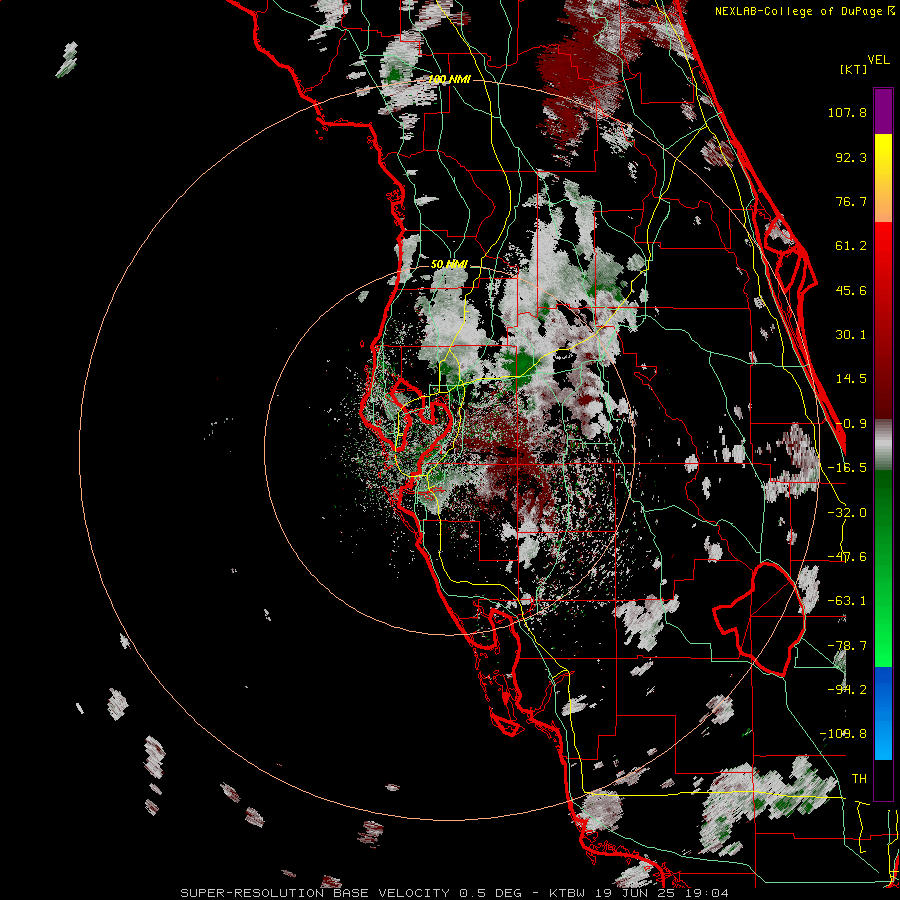Screen dimensions: 900x900
Task: Click the 50 NMI range ring label
Action: [449, 265]
